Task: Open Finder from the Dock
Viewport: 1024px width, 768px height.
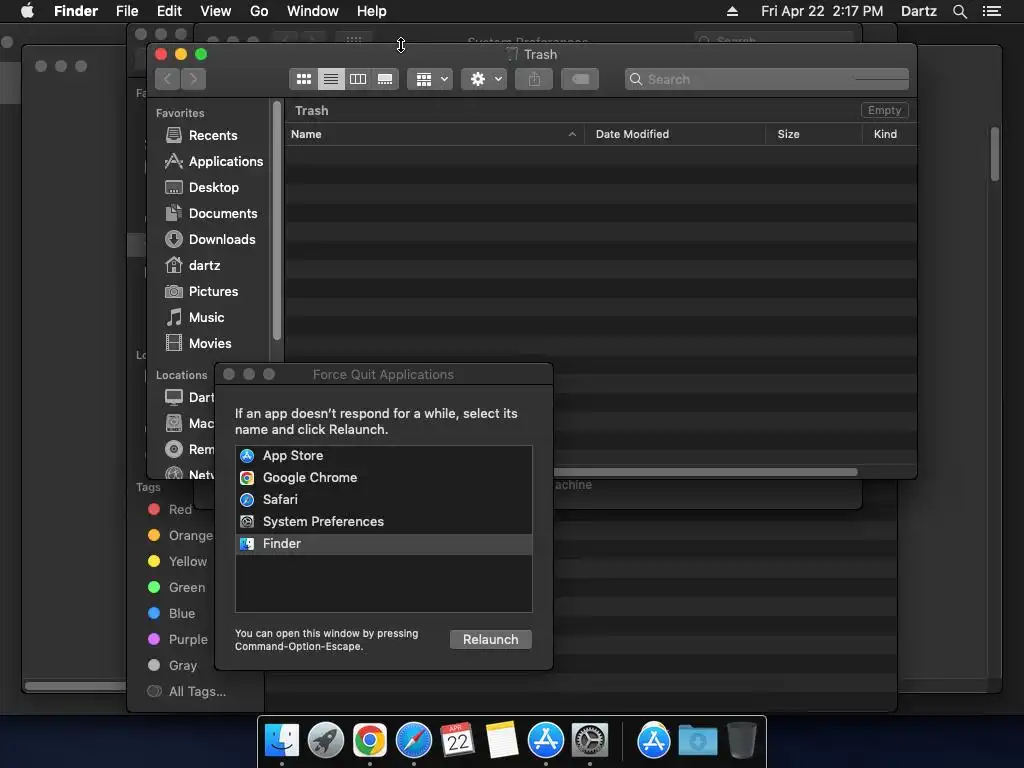Action: (x=282, y=741)
